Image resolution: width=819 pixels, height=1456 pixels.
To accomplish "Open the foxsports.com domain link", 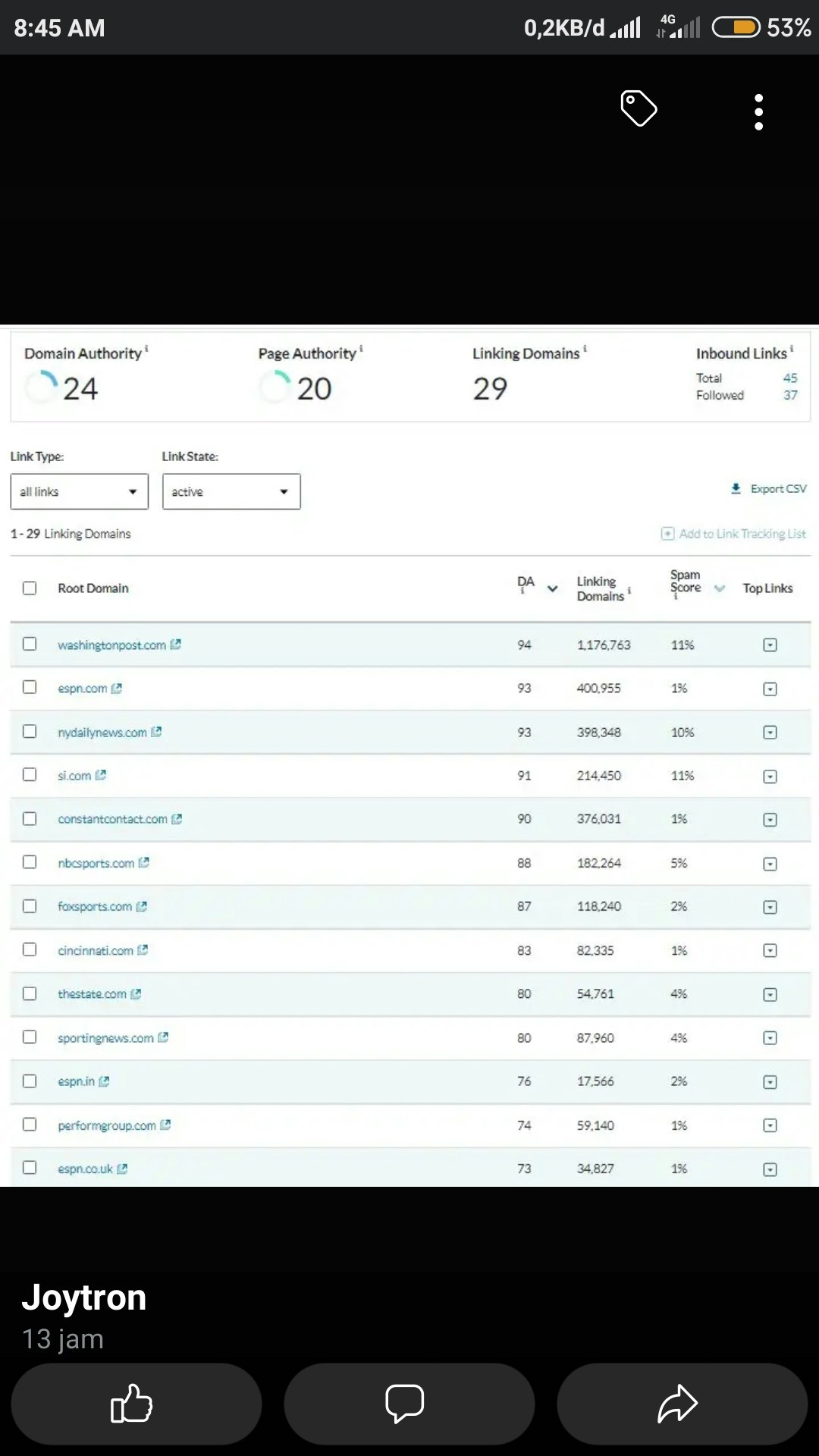I will pos(95,906).
